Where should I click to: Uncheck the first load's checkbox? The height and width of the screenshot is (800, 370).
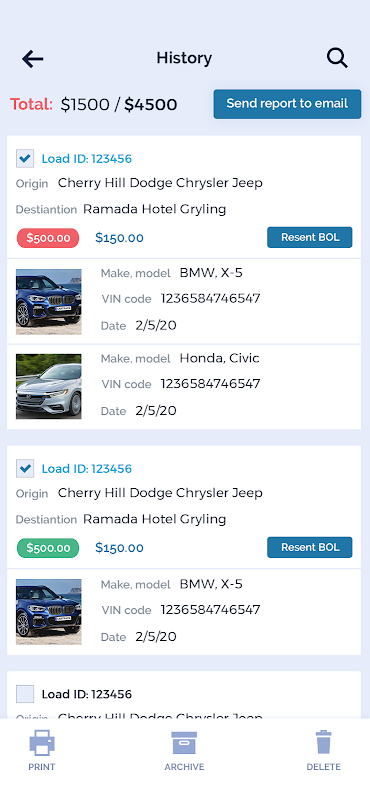25,159
